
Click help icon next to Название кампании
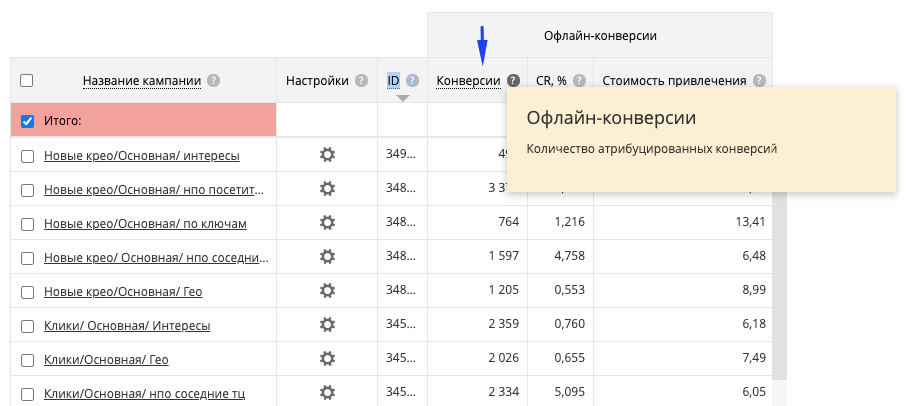213,81
